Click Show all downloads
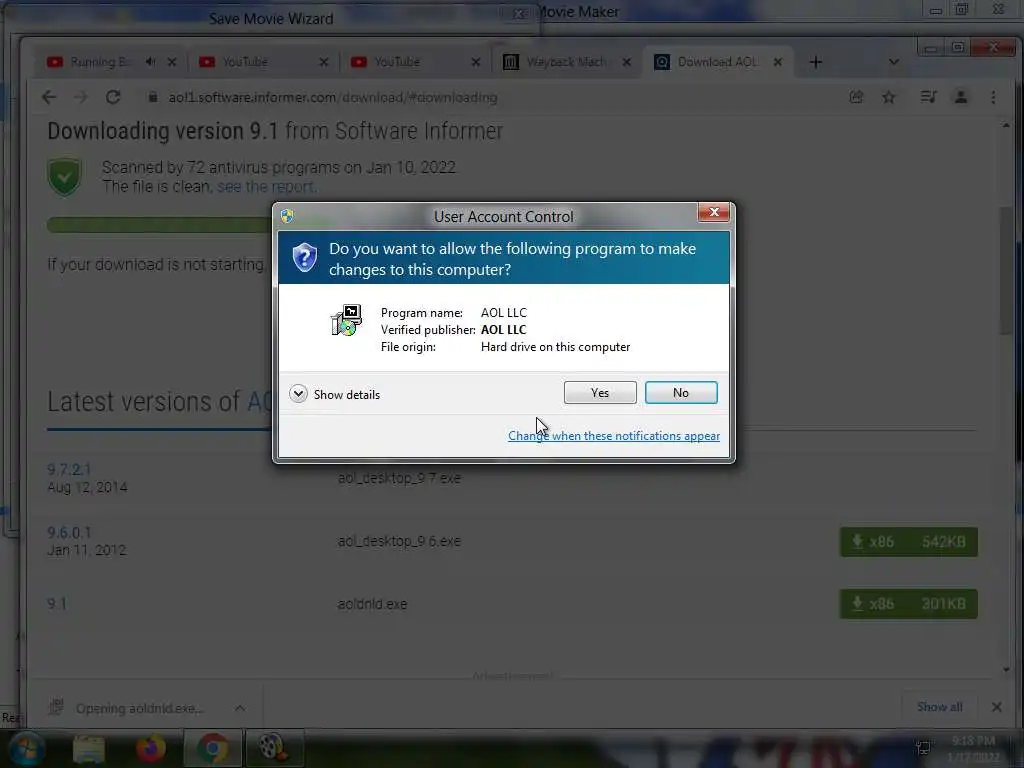This screenshot has width=1024, height=768. pos(939,707)
